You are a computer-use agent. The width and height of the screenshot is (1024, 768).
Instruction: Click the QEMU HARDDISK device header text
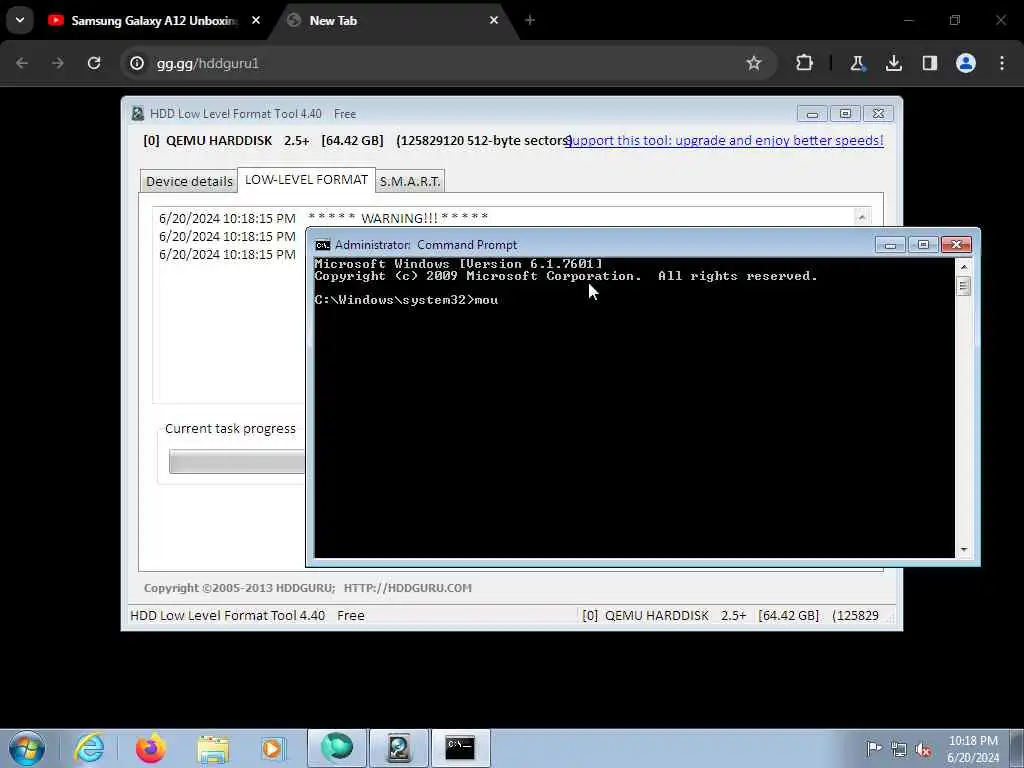click(358, 140)
